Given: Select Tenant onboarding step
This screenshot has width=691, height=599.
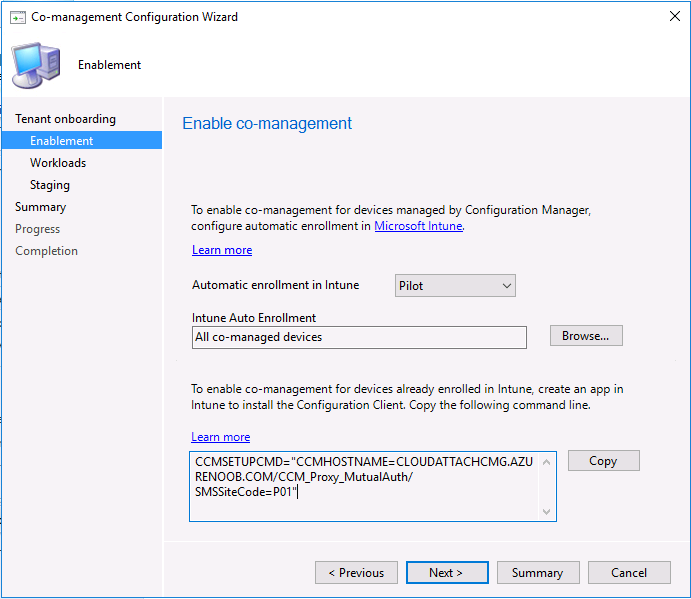Looking at the screenshot, I should click(65, 119).
